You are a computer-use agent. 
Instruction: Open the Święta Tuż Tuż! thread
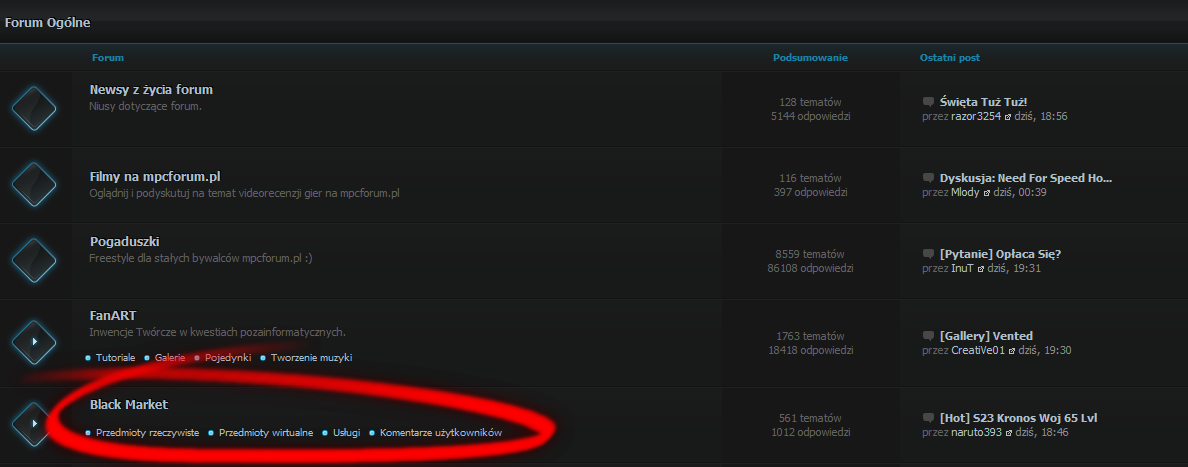(983, 102)
